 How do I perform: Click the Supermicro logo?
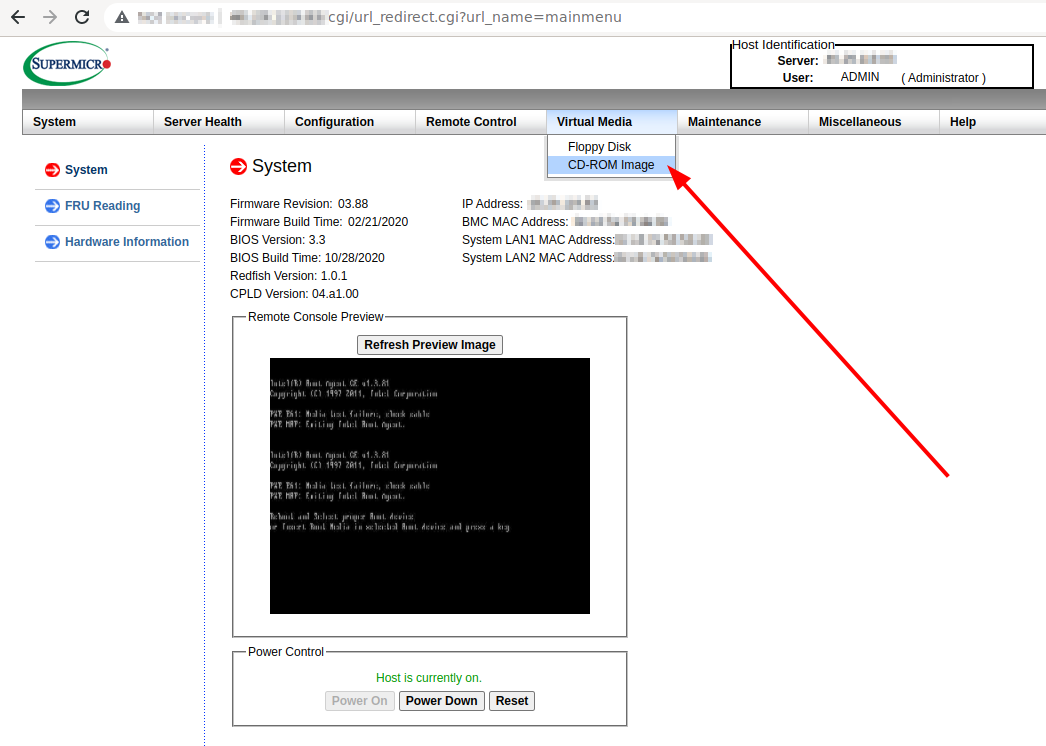66,64
